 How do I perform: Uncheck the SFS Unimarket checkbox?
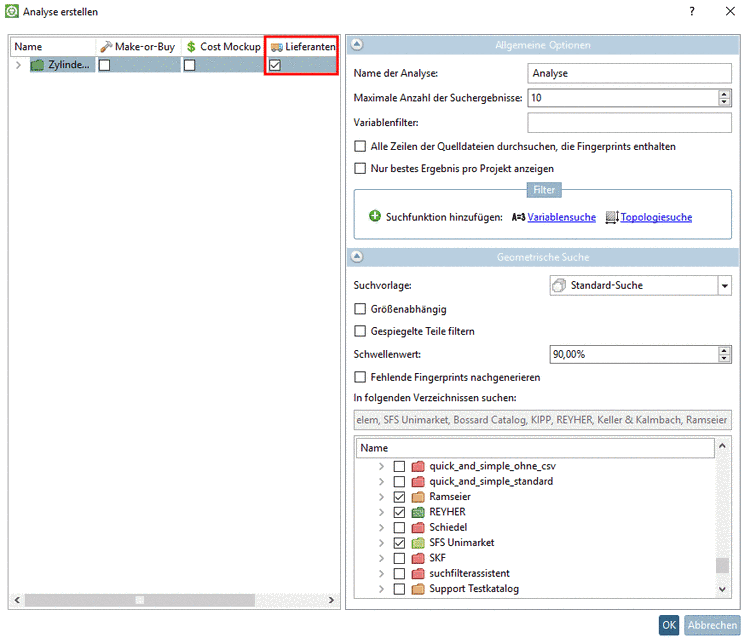click(x=399, y=543)
